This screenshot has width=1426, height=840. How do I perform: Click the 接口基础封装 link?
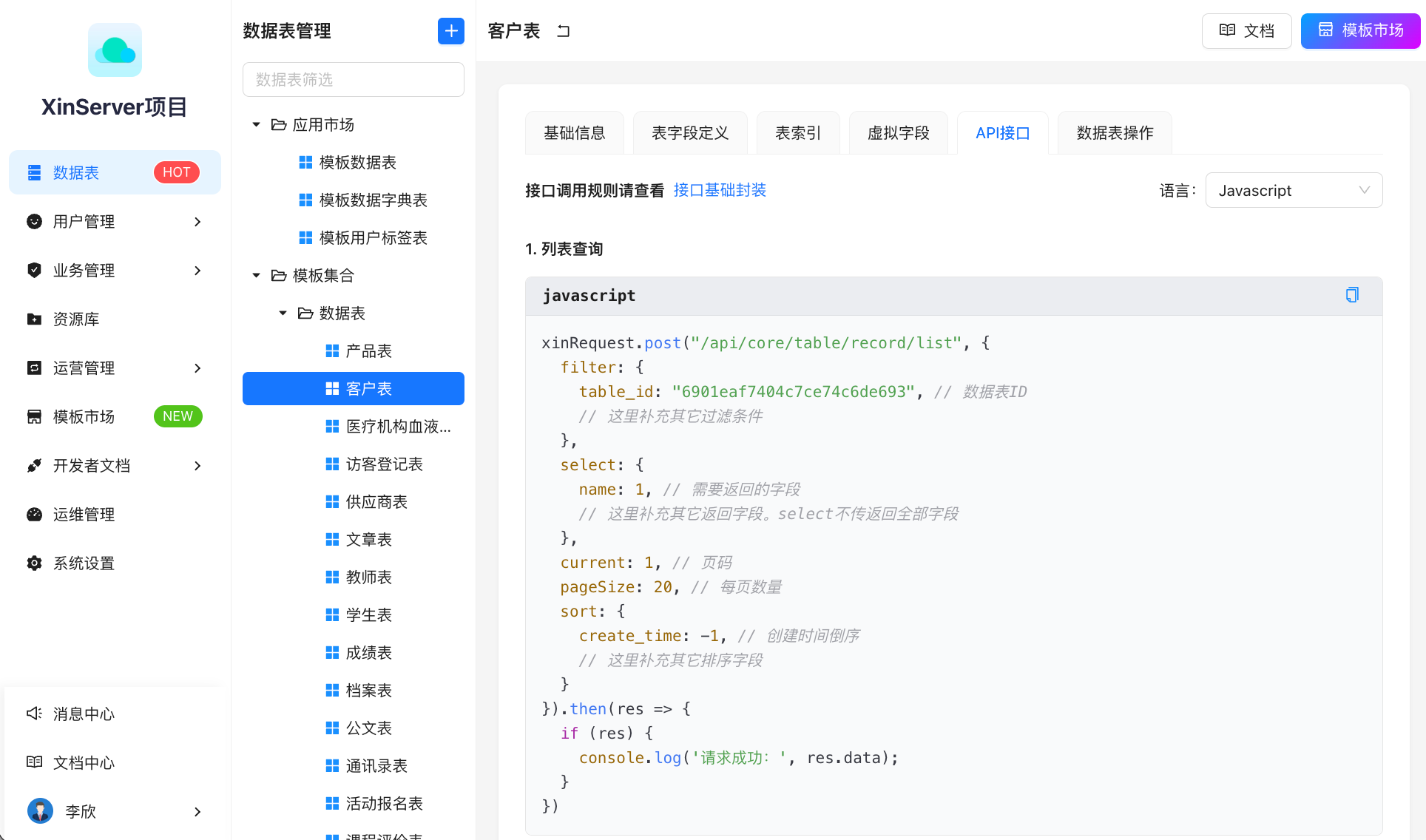(720, 189)
